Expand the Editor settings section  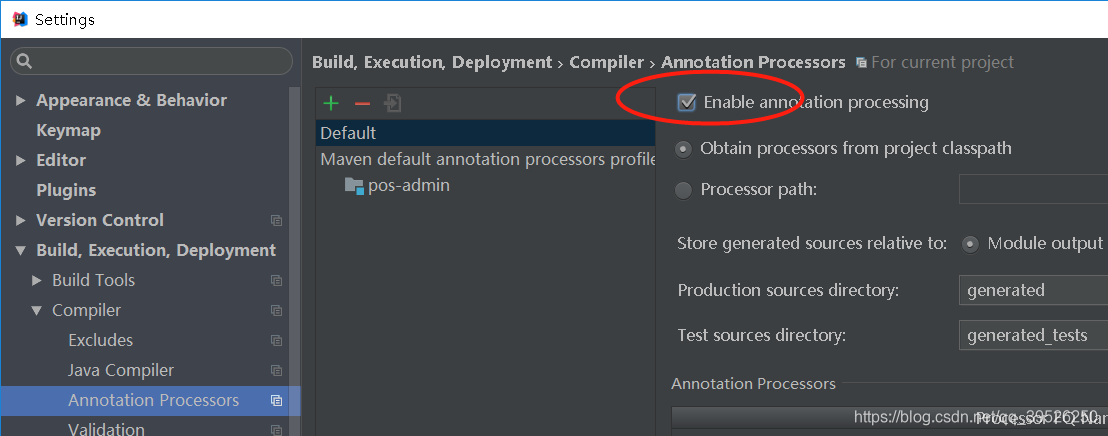[x=21, y=161]
